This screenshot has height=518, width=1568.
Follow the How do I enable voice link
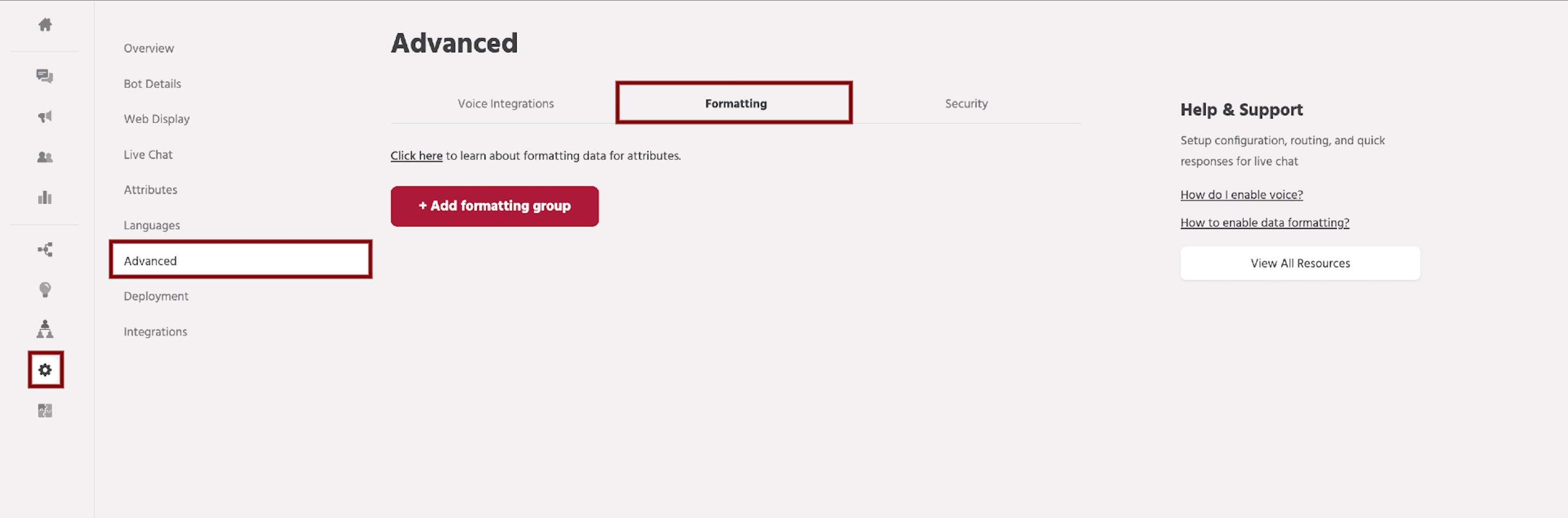(x=1241, y=194)
